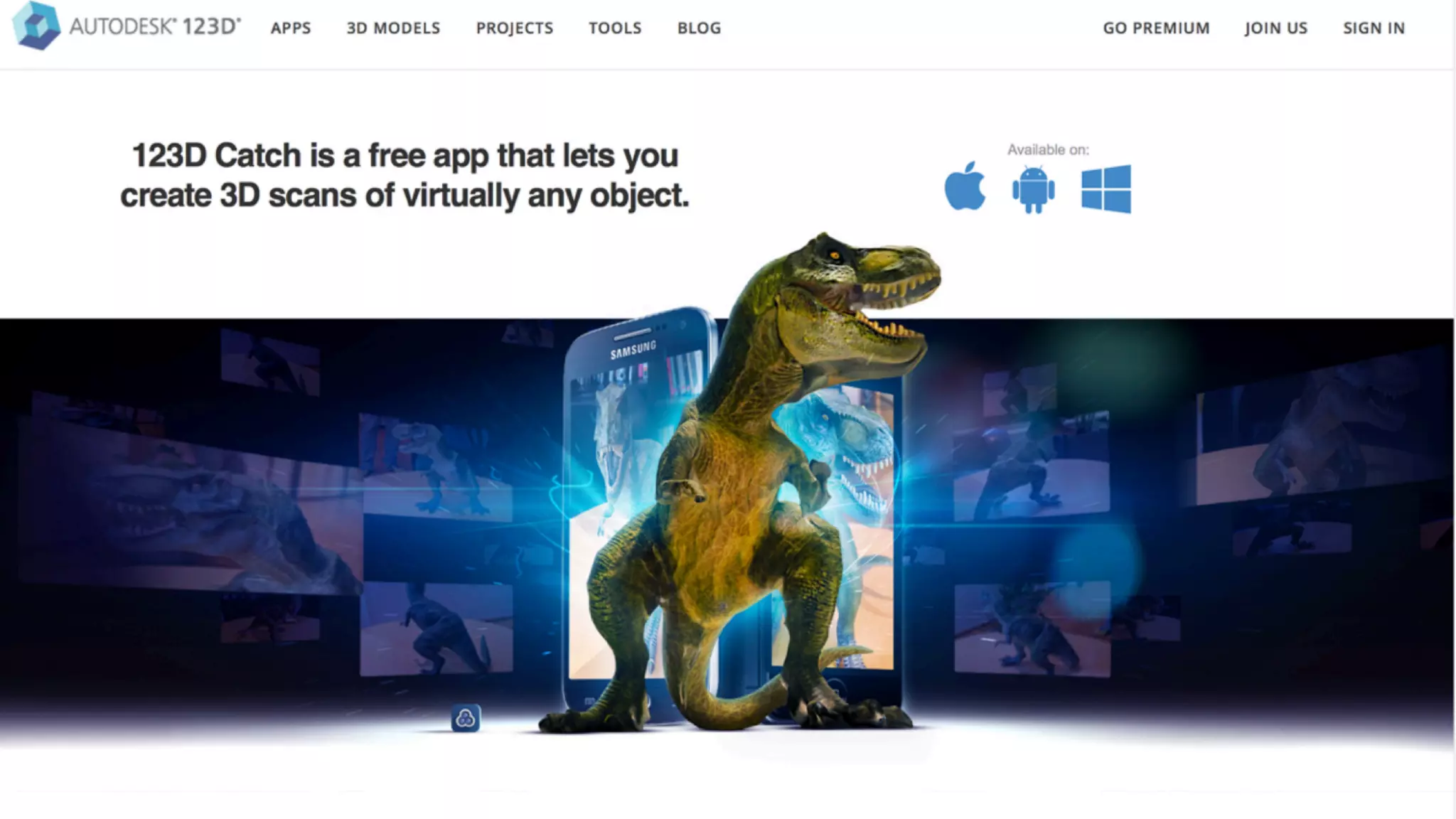Click the JOIN US link
The width and height of the screenshot is (1456, 819).
1276,28
